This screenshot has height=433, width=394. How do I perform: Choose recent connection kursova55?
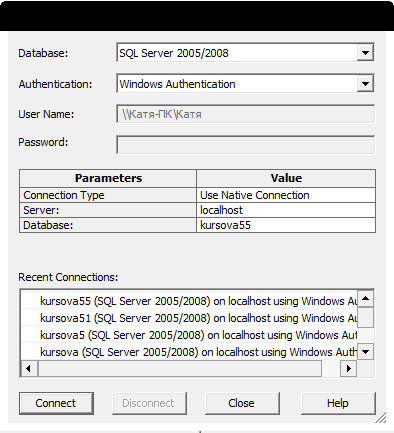[x=189, y=301]
